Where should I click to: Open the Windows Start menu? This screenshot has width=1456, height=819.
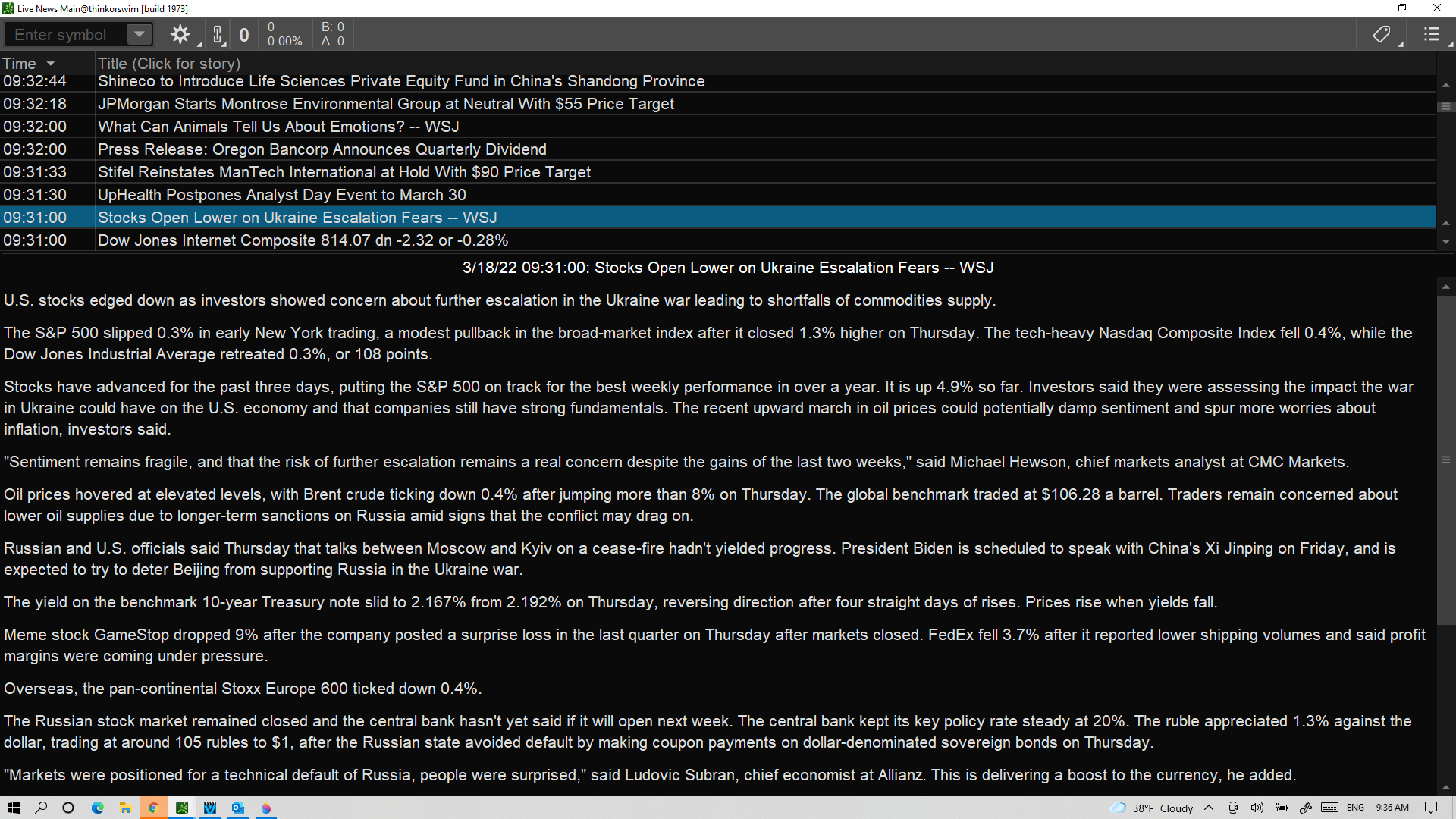[14, 808]
